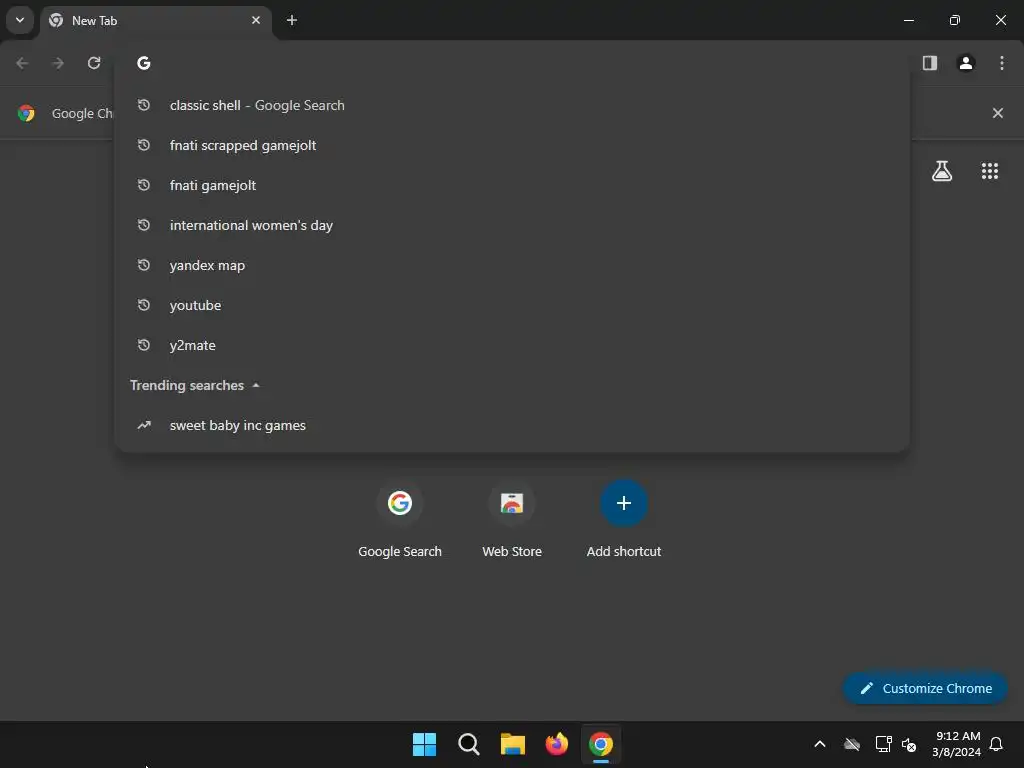Choose international women's day suggestion
This screenshot has height=768, width=1024.
coord(512,225)
